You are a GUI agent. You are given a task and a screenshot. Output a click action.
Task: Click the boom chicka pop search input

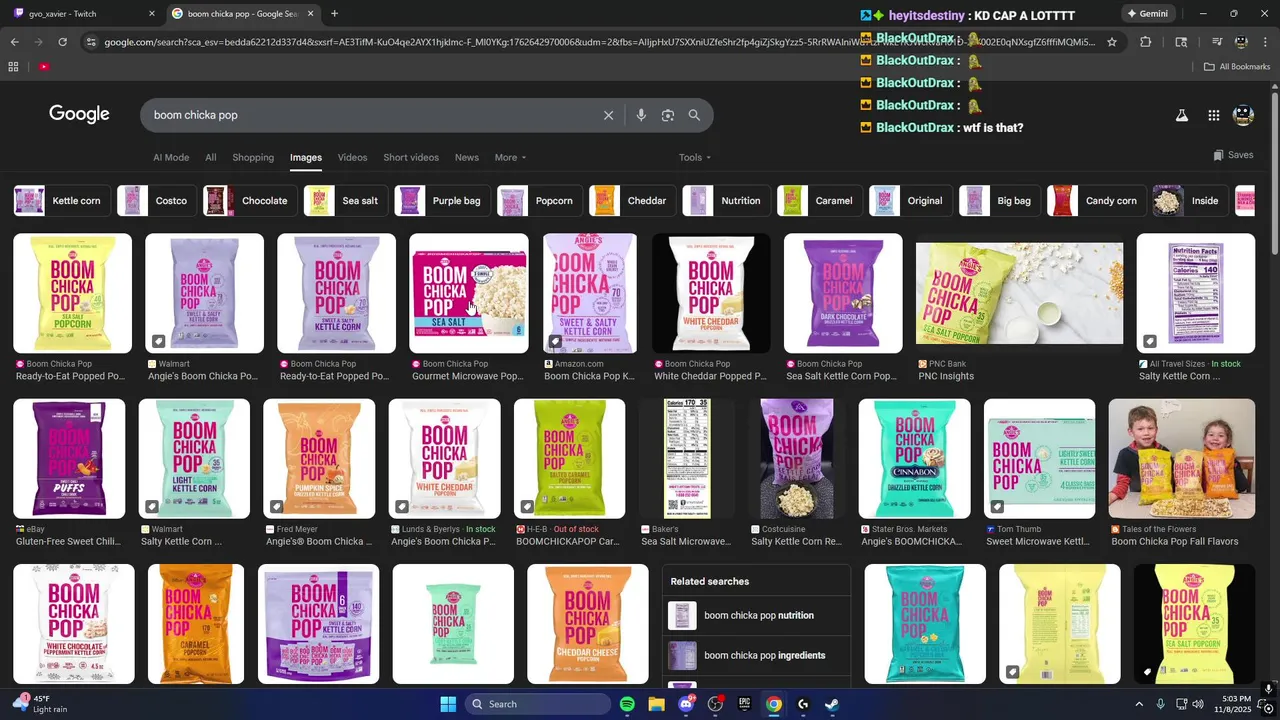coord(370,115)
